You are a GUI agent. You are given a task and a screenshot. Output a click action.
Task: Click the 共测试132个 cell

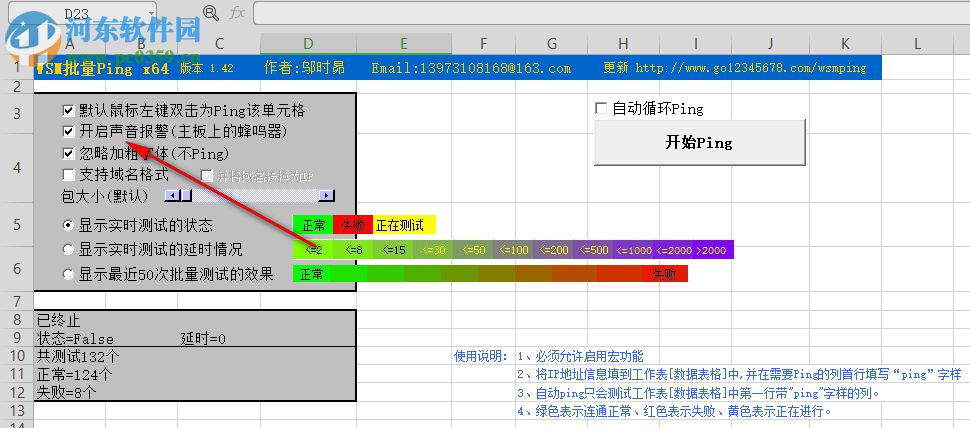pyautogui.click(x=78, y=356)
